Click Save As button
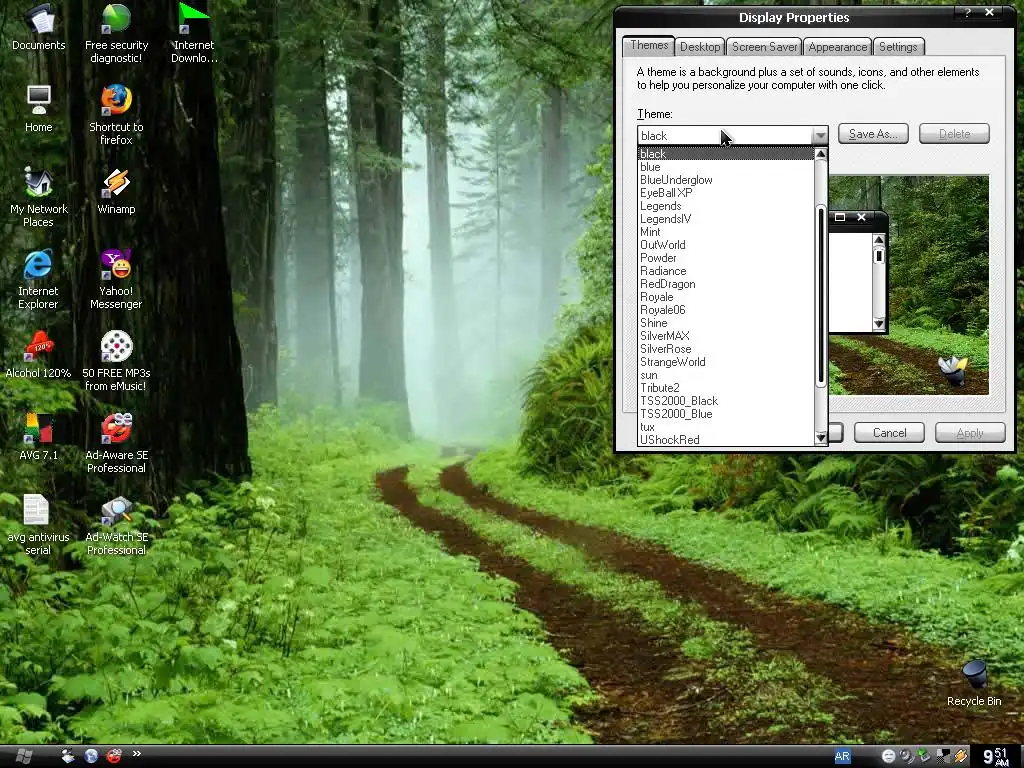Screen dimensions: 1024x768 pos(873,134)
